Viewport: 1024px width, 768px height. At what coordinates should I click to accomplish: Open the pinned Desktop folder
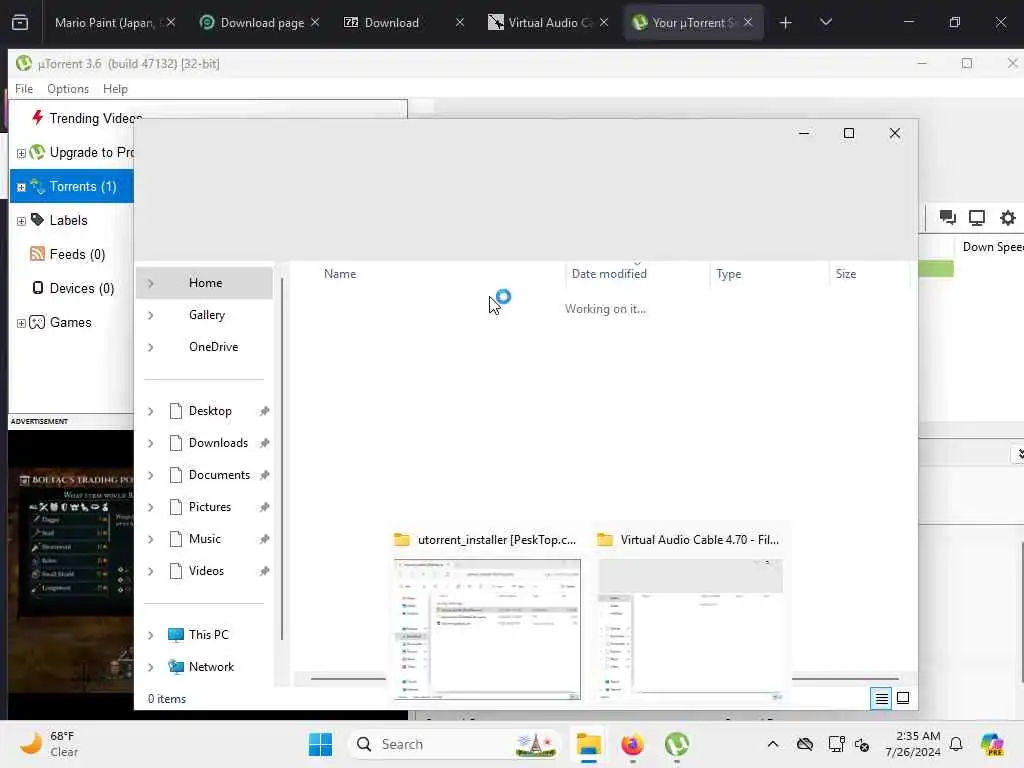[x=210, y=411]
